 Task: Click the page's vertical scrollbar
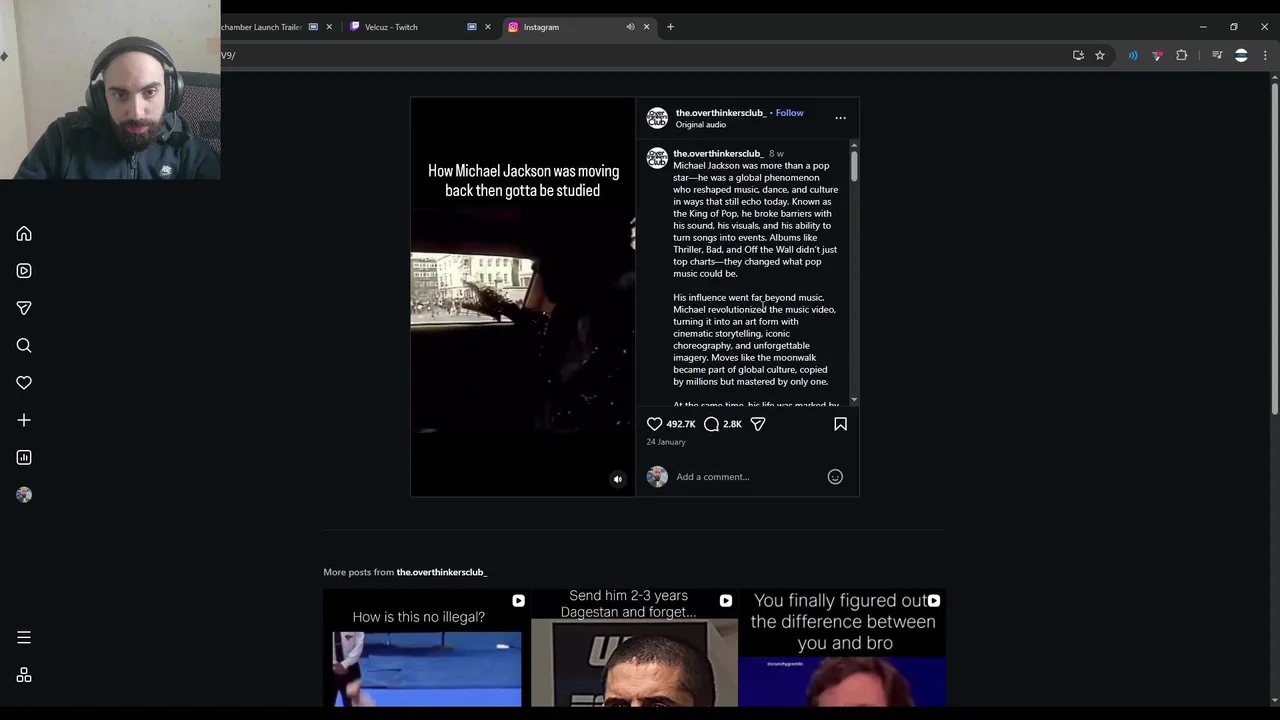[1273, 250]
